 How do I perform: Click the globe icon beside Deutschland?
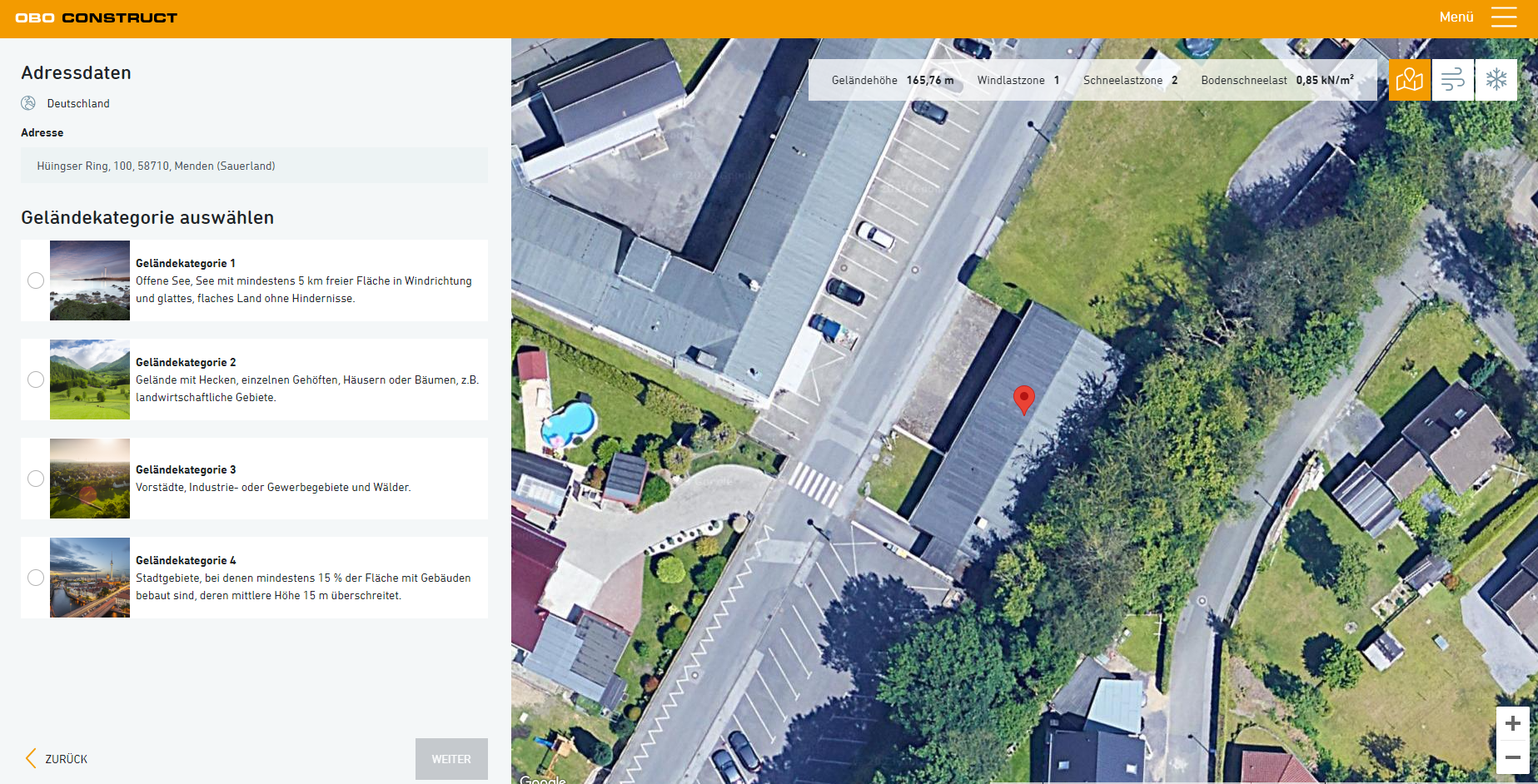tap(28, 103)
